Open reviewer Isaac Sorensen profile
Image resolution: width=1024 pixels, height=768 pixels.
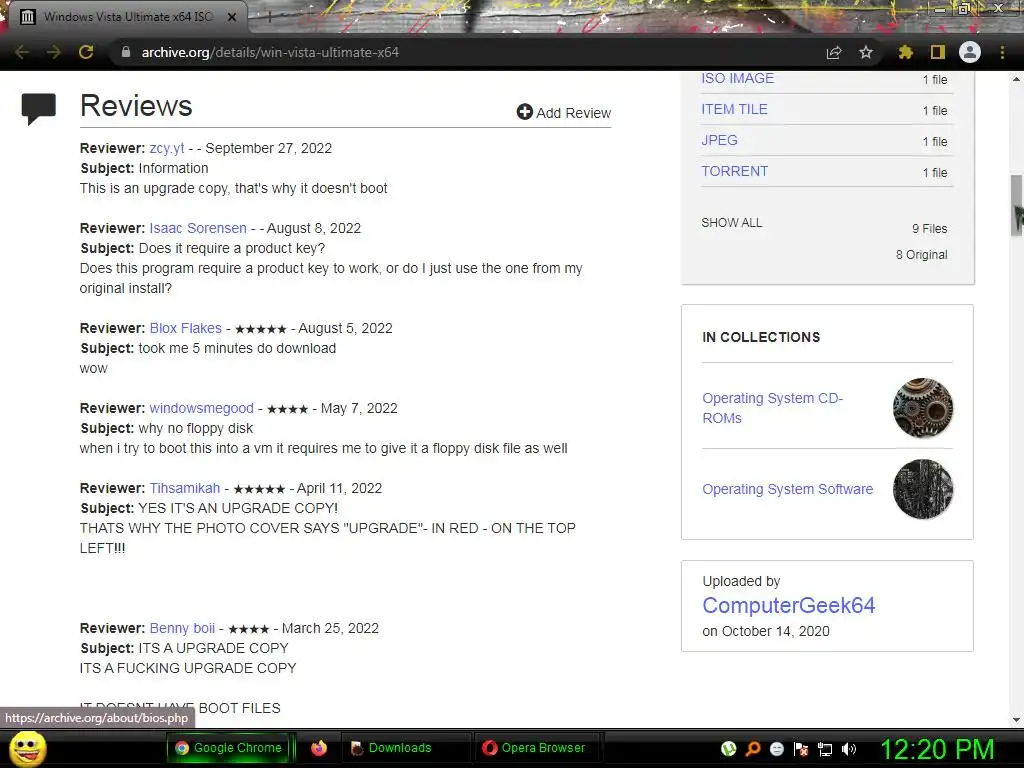click(x=198, y=228)
